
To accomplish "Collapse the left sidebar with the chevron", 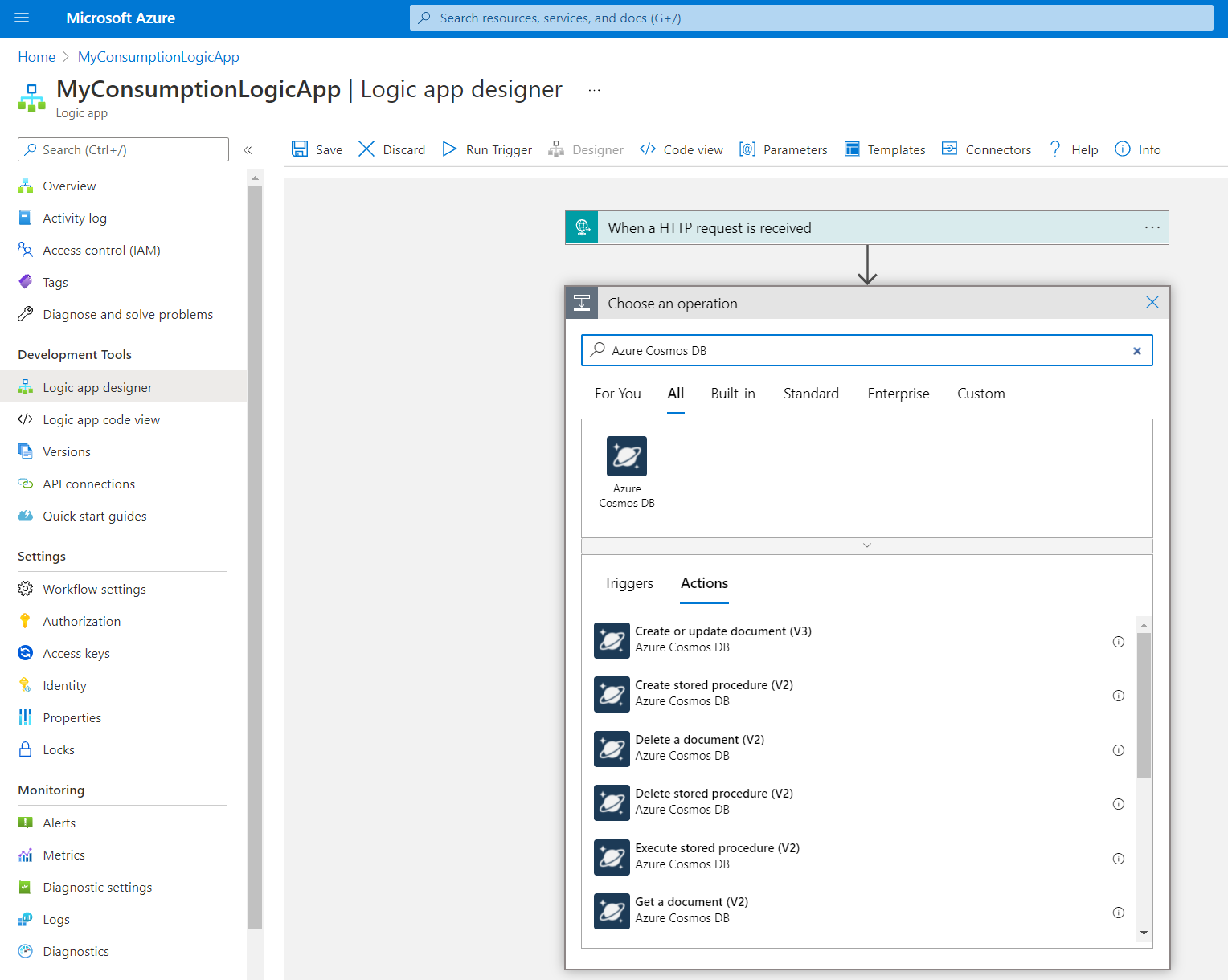I will click(248, 150).
